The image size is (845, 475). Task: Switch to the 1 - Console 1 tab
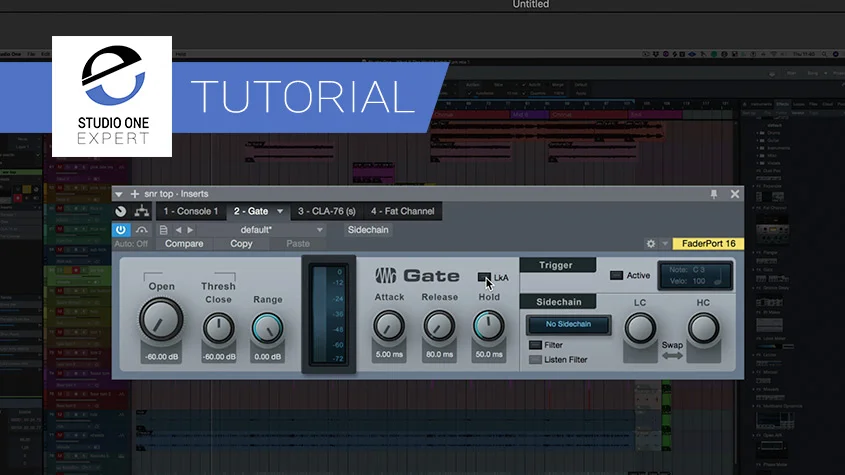(191, 211)
